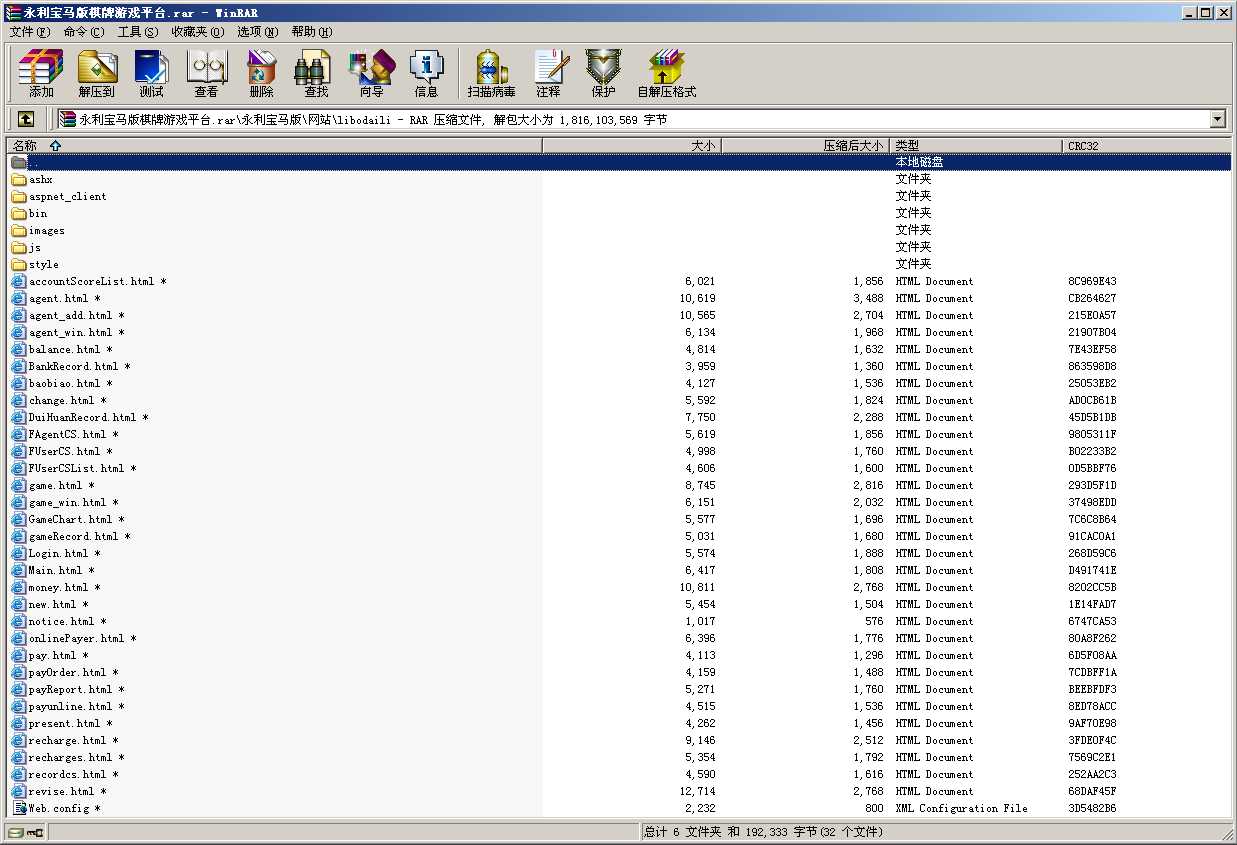Sort by 名称 column header
This screenshot has height=845, width=1237.
(x=274, y=145)
